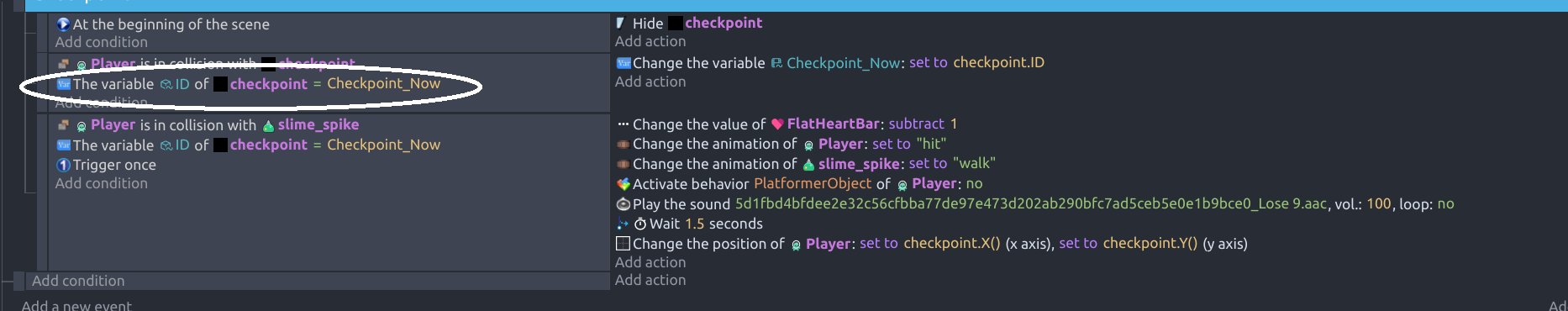Viewport: 1568px width, 311px height.
Task: Click the FlatHeartBar heart icon
Action: pyautogui.click(x=777, y=124)
